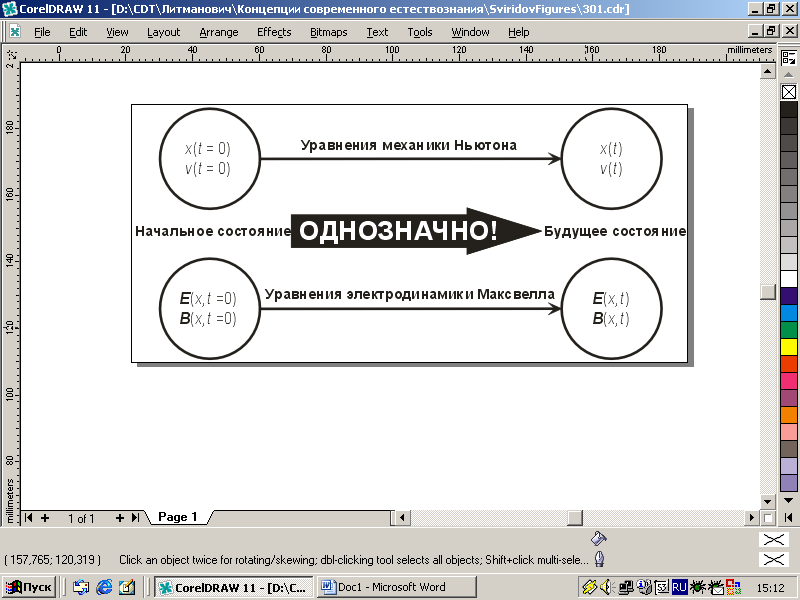Pick the green color swatch

789,330
